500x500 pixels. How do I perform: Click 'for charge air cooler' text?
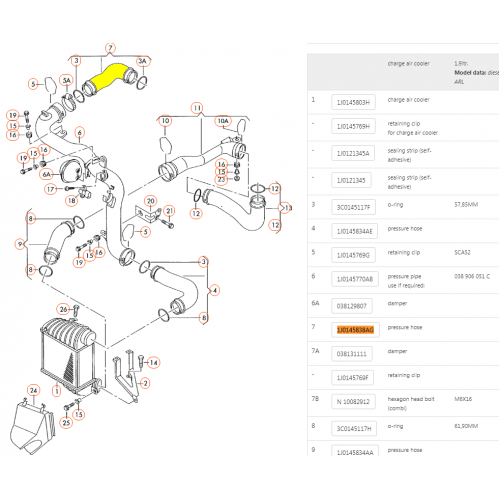(413, 133)
